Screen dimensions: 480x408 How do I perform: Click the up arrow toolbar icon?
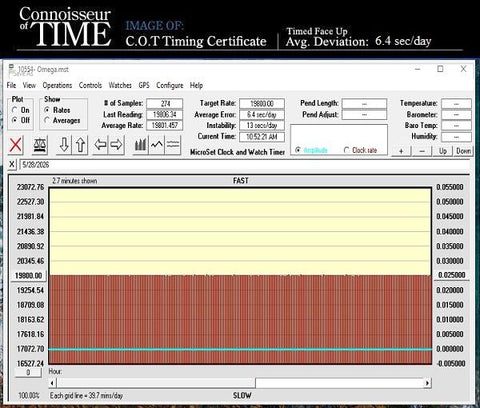[x=80, y=145]
